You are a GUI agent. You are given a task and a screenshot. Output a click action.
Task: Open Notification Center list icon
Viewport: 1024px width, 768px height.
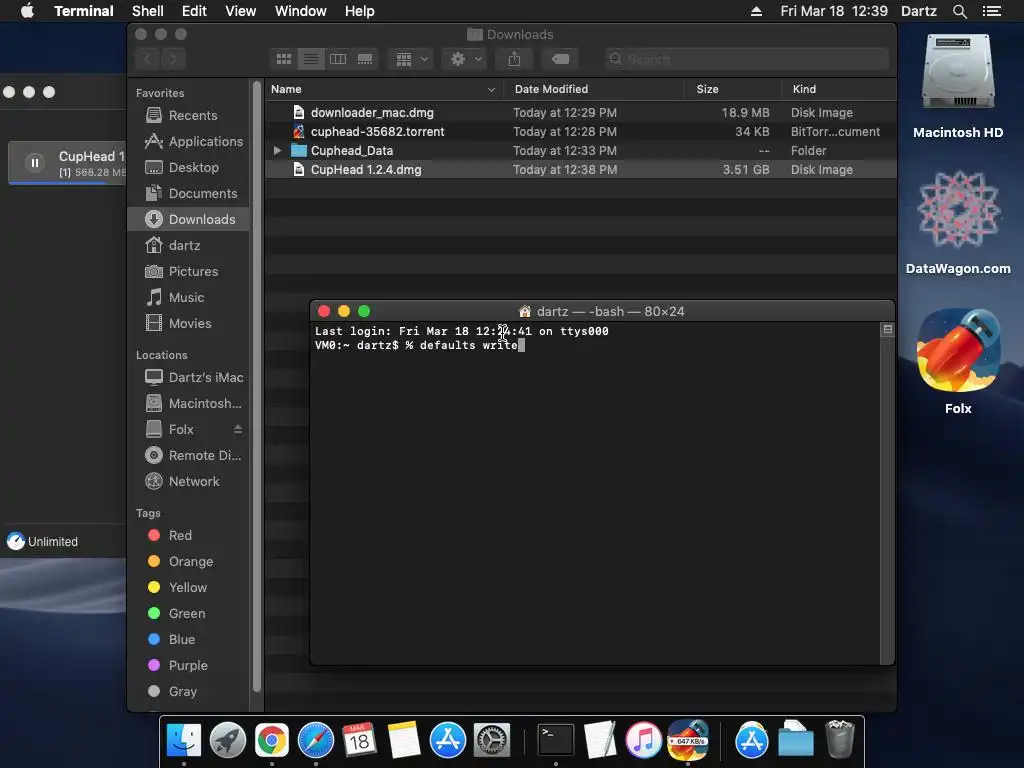point(991,11)
